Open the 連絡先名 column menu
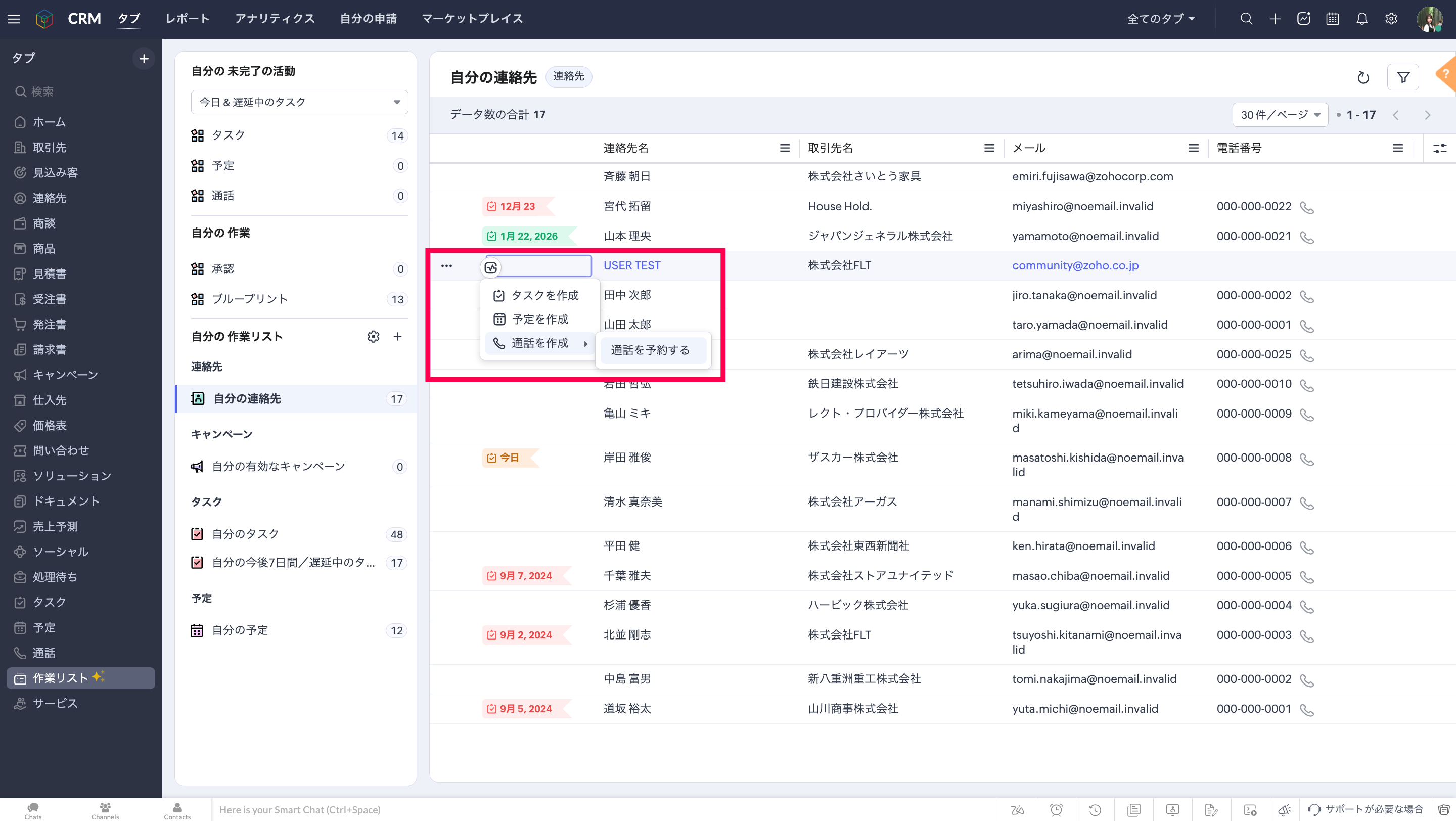Image resolution: width=1456 pixels, height=821 pixels. click(785, 148)
